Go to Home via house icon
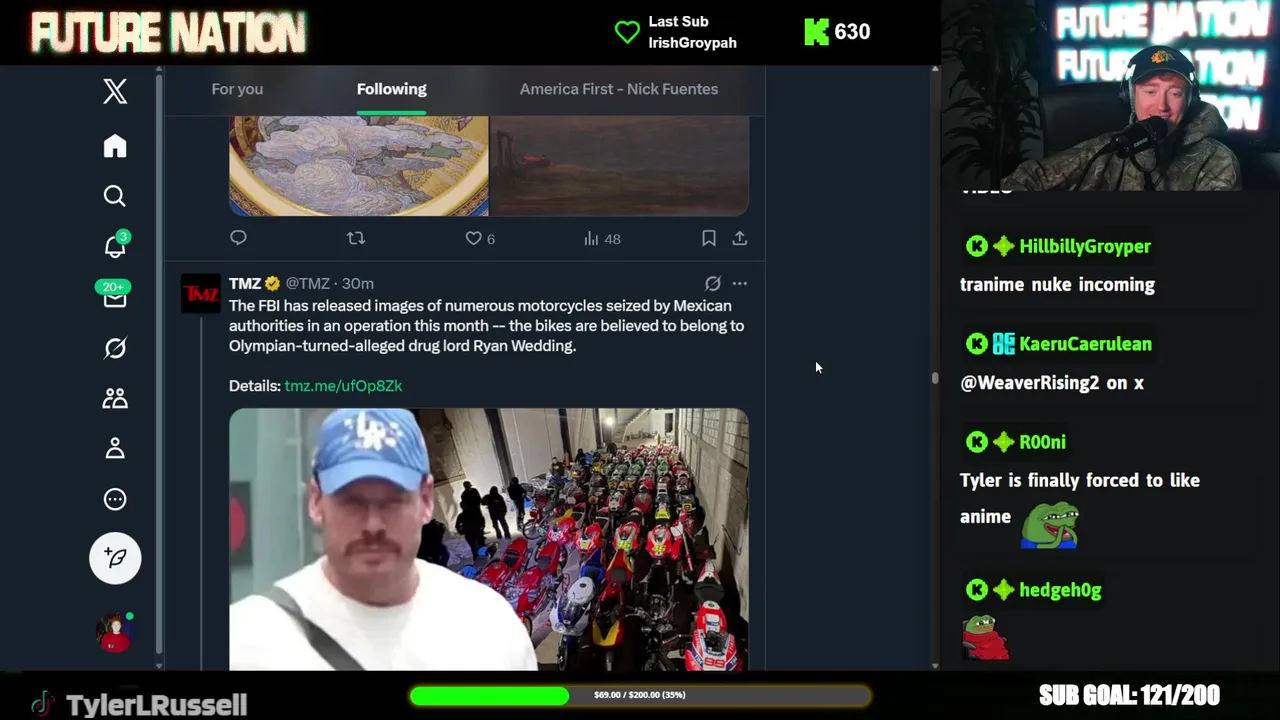The width and height of the screenshot is (1280, 720). tap(115, 146)
